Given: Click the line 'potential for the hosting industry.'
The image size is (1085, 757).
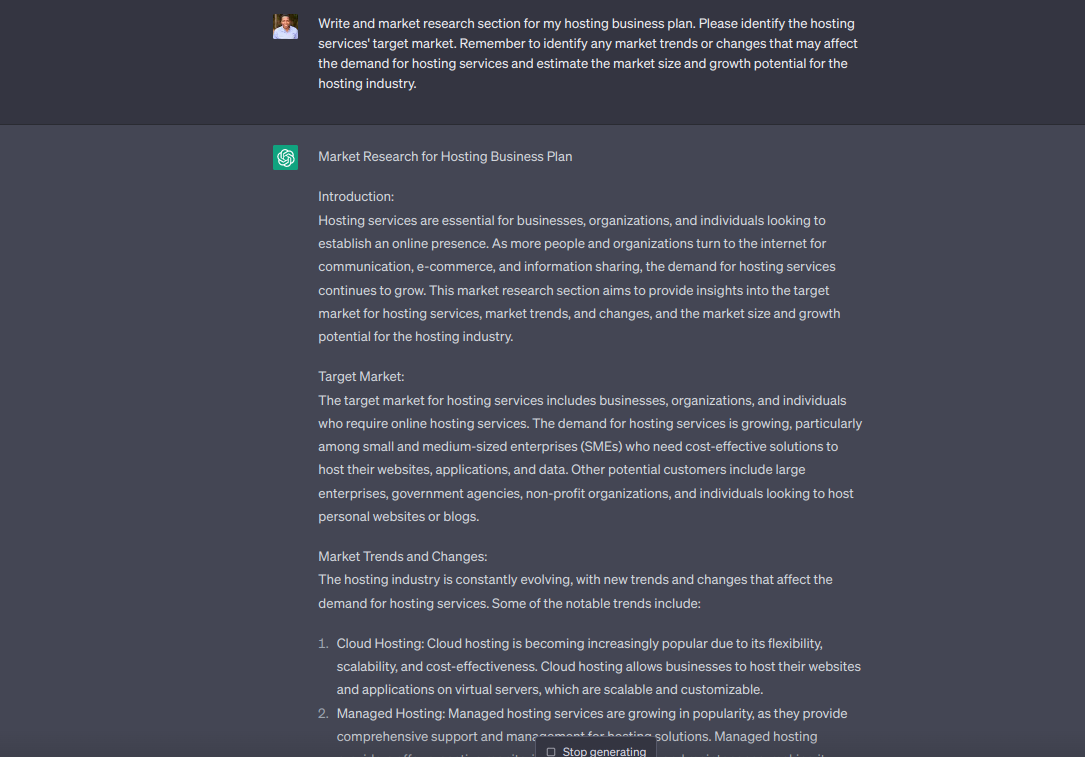Looking at the screenshot, I should (416, 337).
